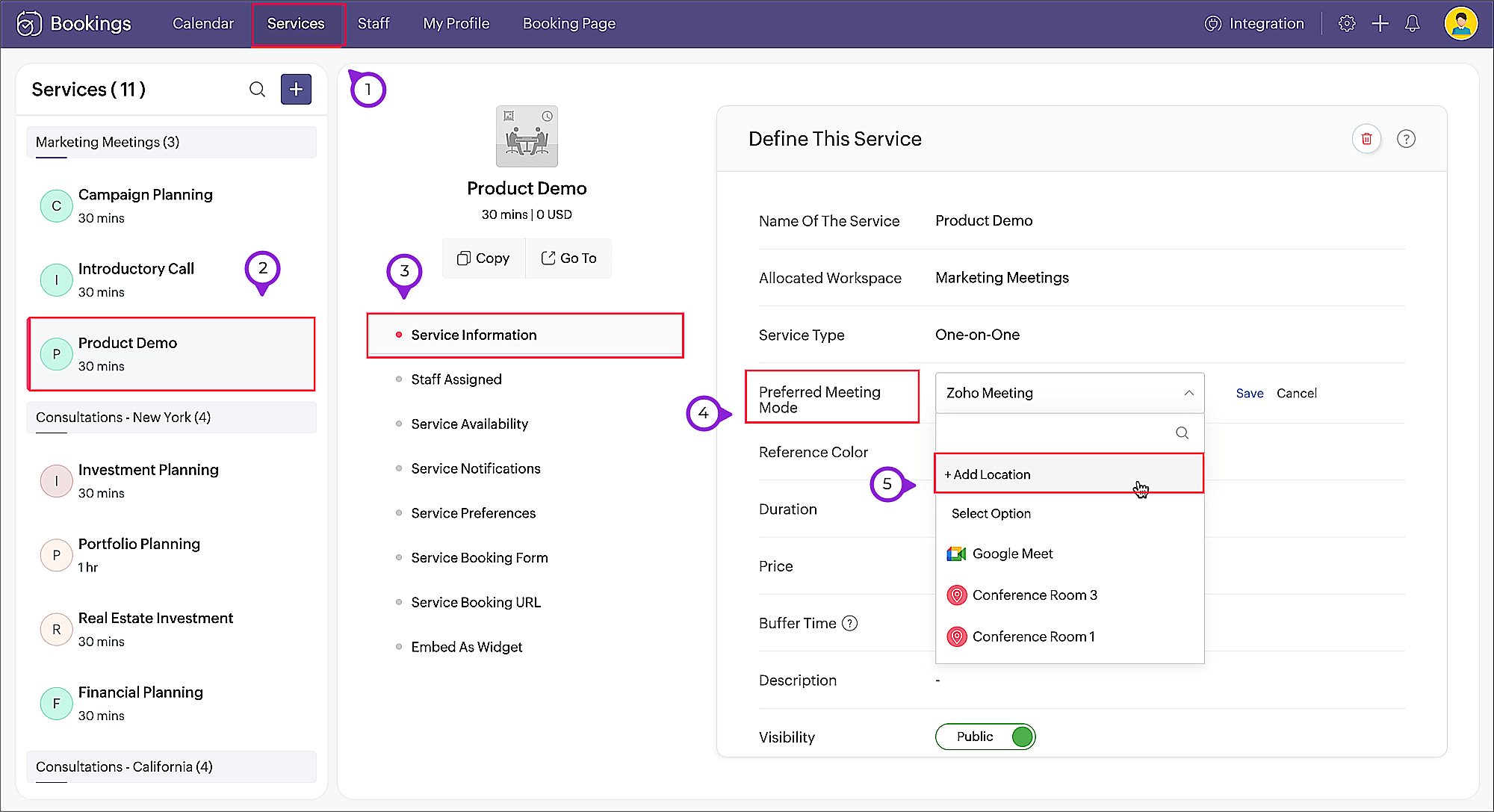Image resolution: width=1494 pixels, height=812 pixels.
Task: Click Real Estate Investment avatar R
Action: 56,630
